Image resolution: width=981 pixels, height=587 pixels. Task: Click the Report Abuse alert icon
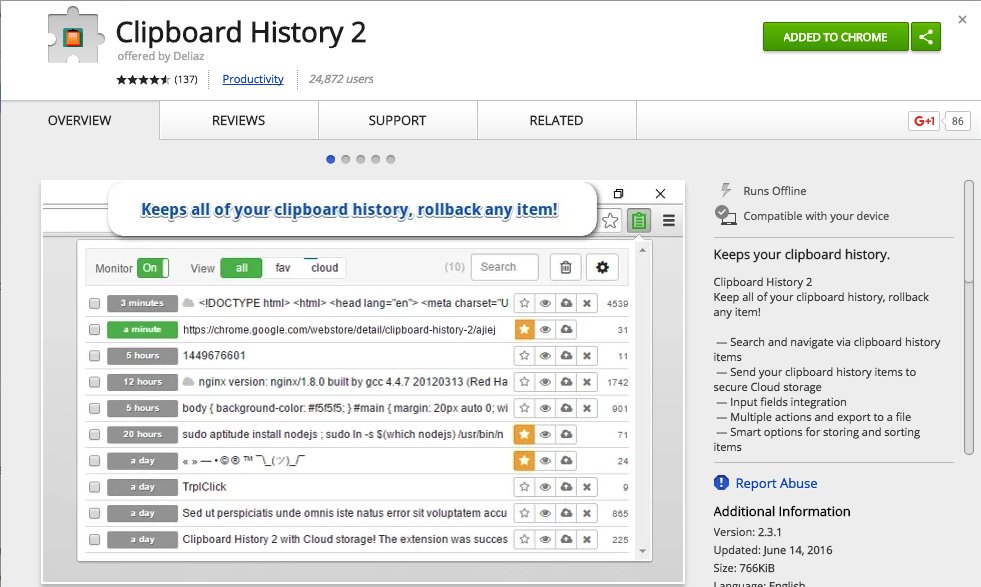(x=721, y=482)
